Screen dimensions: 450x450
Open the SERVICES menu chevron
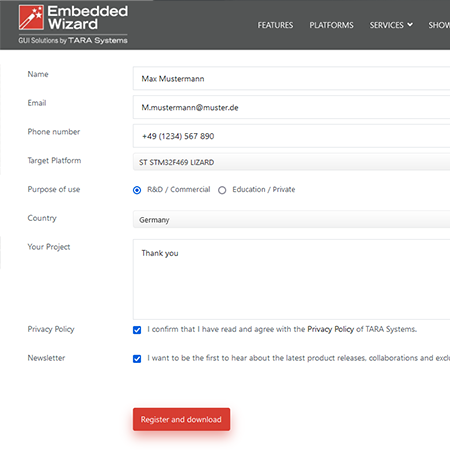click(x=410, y=25)
